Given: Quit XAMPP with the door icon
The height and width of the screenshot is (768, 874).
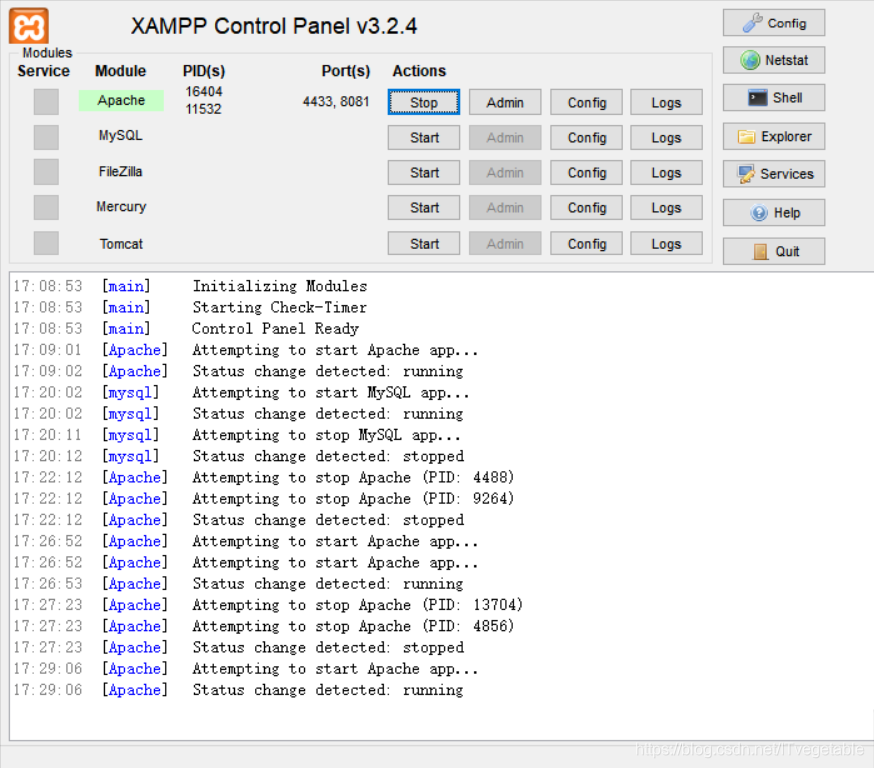Looking at the screenshot, I should 774,251.
